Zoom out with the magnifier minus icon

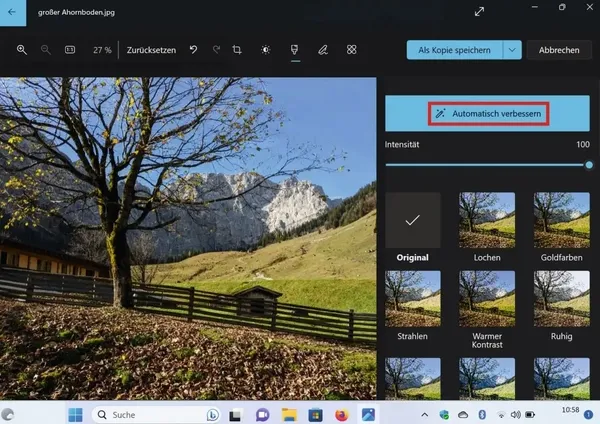(x=45, y=50)
